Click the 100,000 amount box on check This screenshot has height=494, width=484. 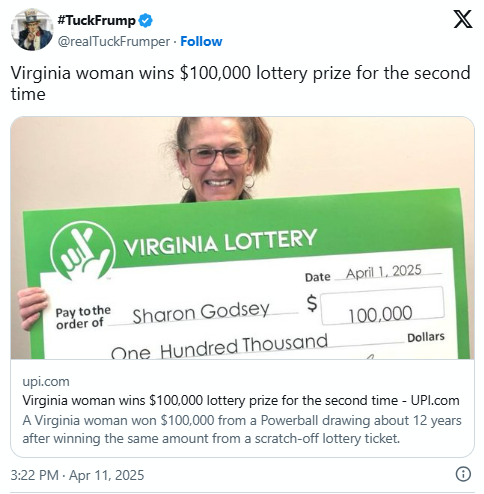382,305
